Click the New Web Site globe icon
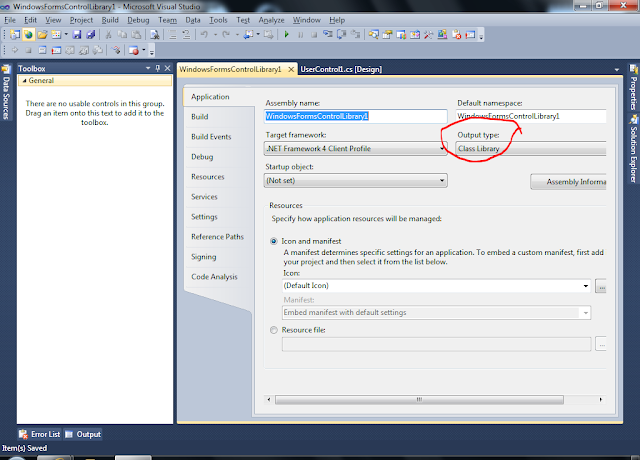 coord(28,35)
